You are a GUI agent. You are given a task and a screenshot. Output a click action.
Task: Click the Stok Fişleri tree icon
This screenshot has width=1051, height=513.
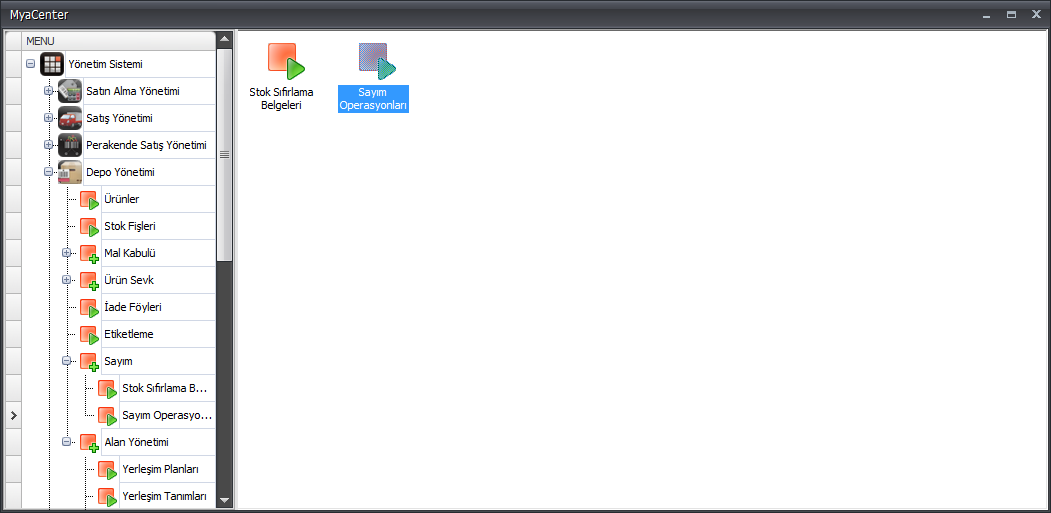(89, 227)
